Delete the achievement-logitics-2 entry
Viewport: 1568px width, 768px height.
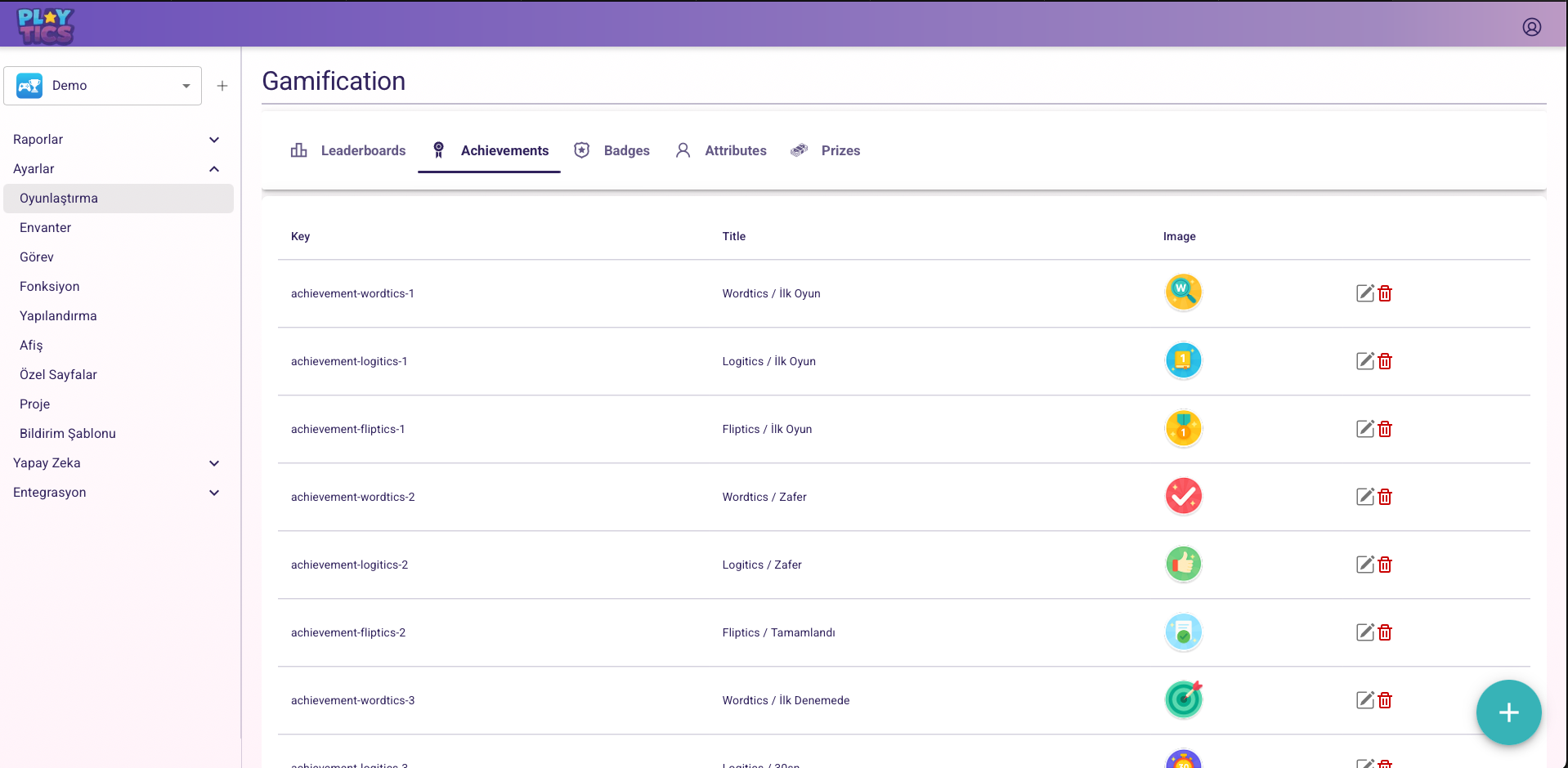(1385, 565)
